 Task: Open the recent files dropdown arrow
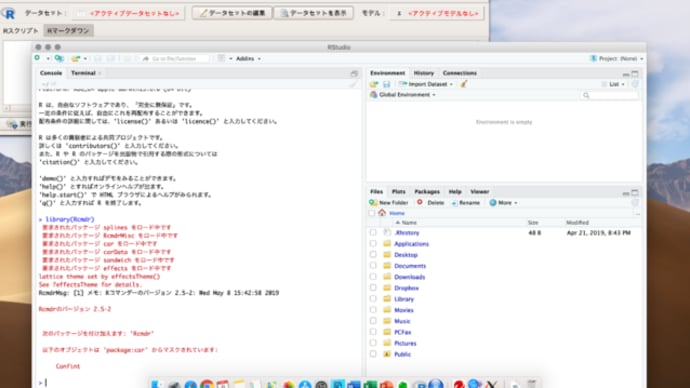(x=85, y=59)
